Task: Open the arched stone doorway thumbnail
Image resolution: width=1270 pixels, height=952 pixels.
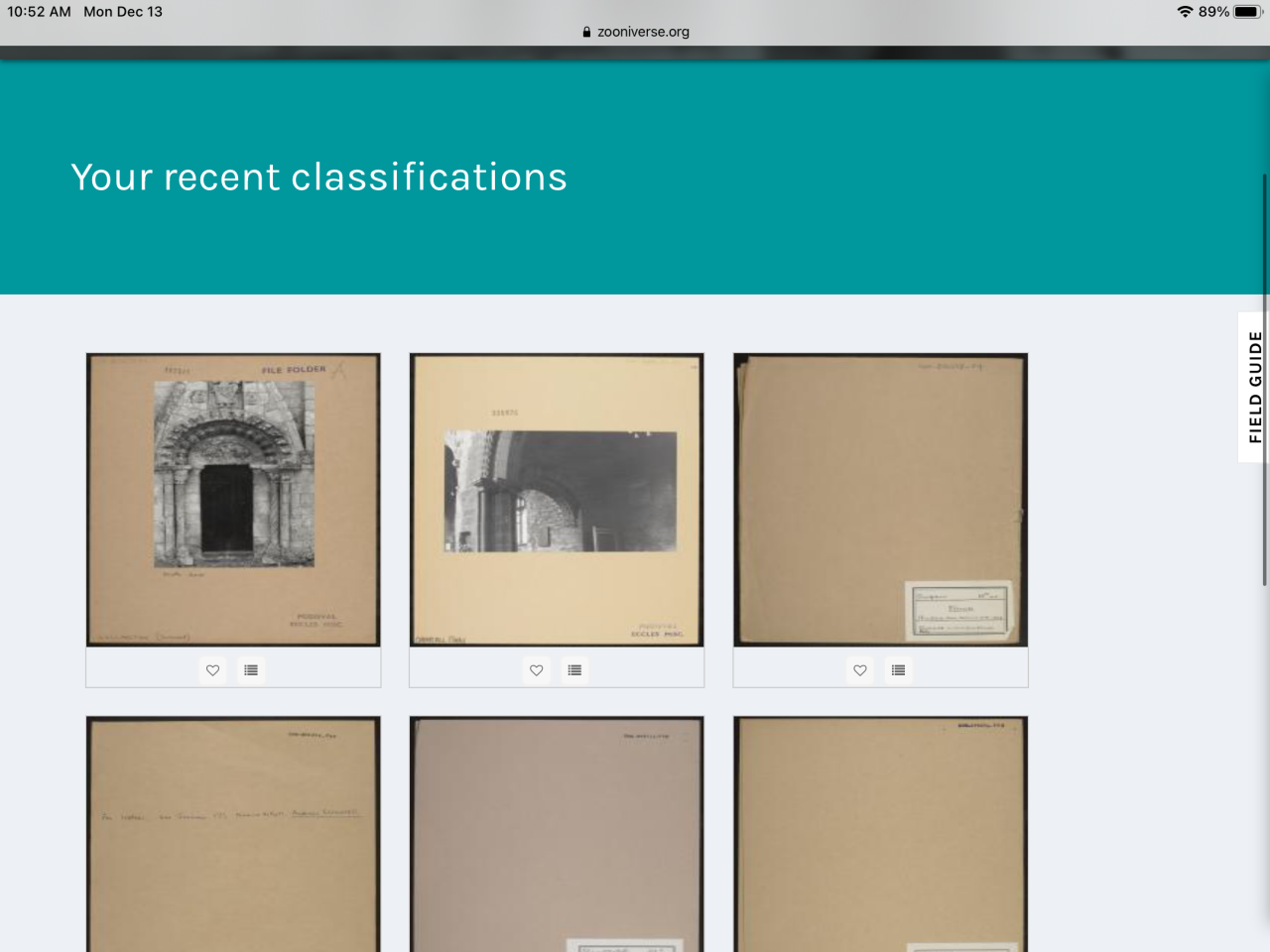Action: [233, 500]
